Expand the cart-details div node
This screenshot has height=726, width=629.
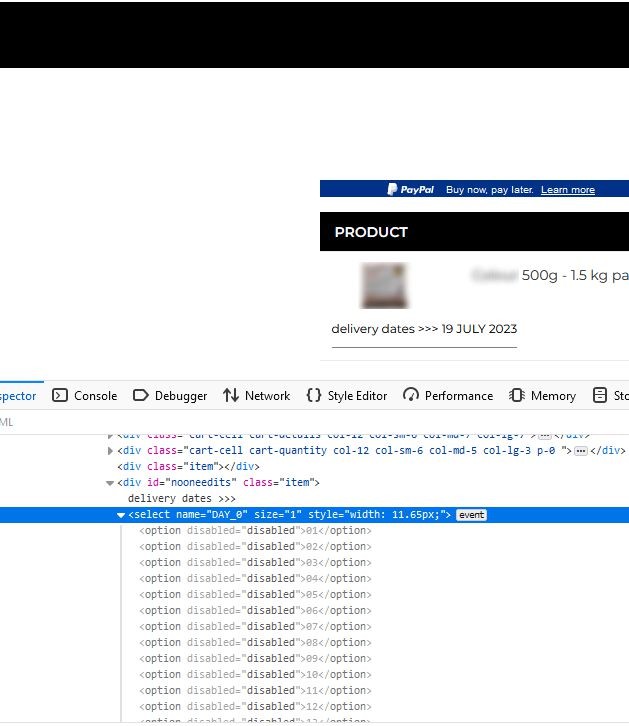[x=111, y=435]
